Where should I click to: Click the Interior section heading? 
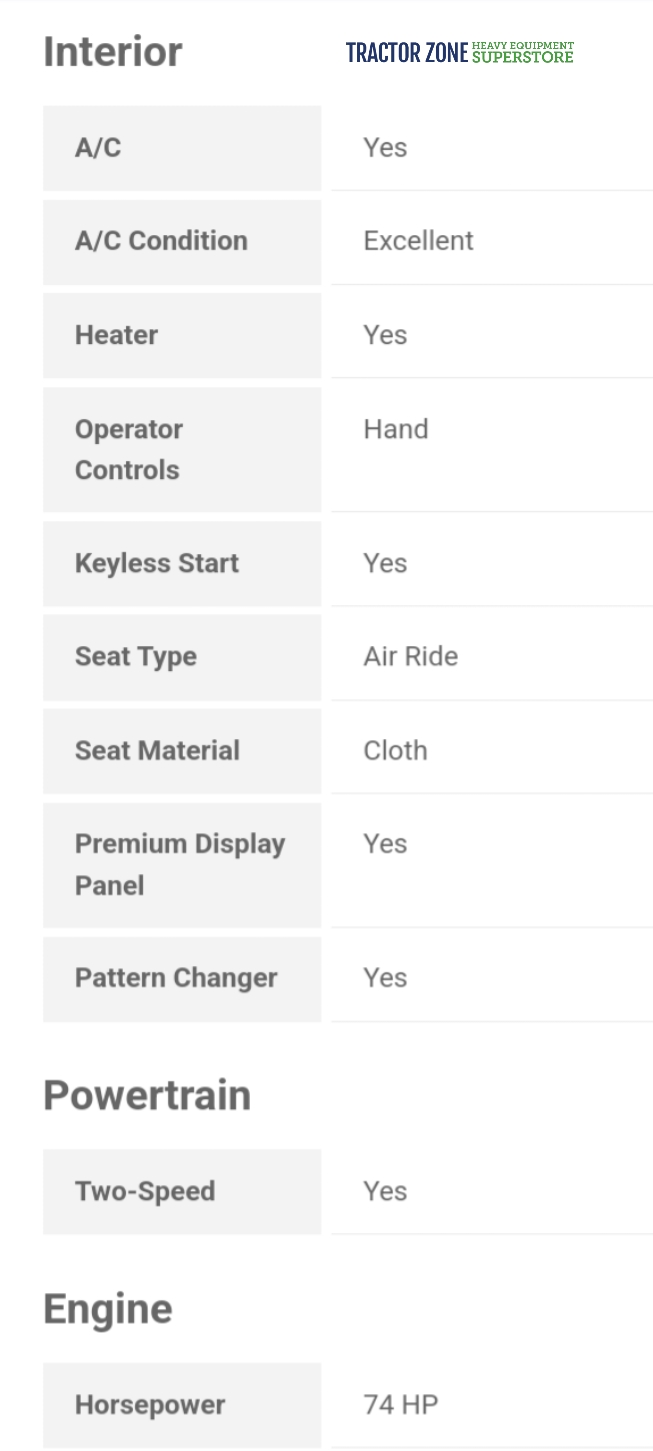[113, 52]
